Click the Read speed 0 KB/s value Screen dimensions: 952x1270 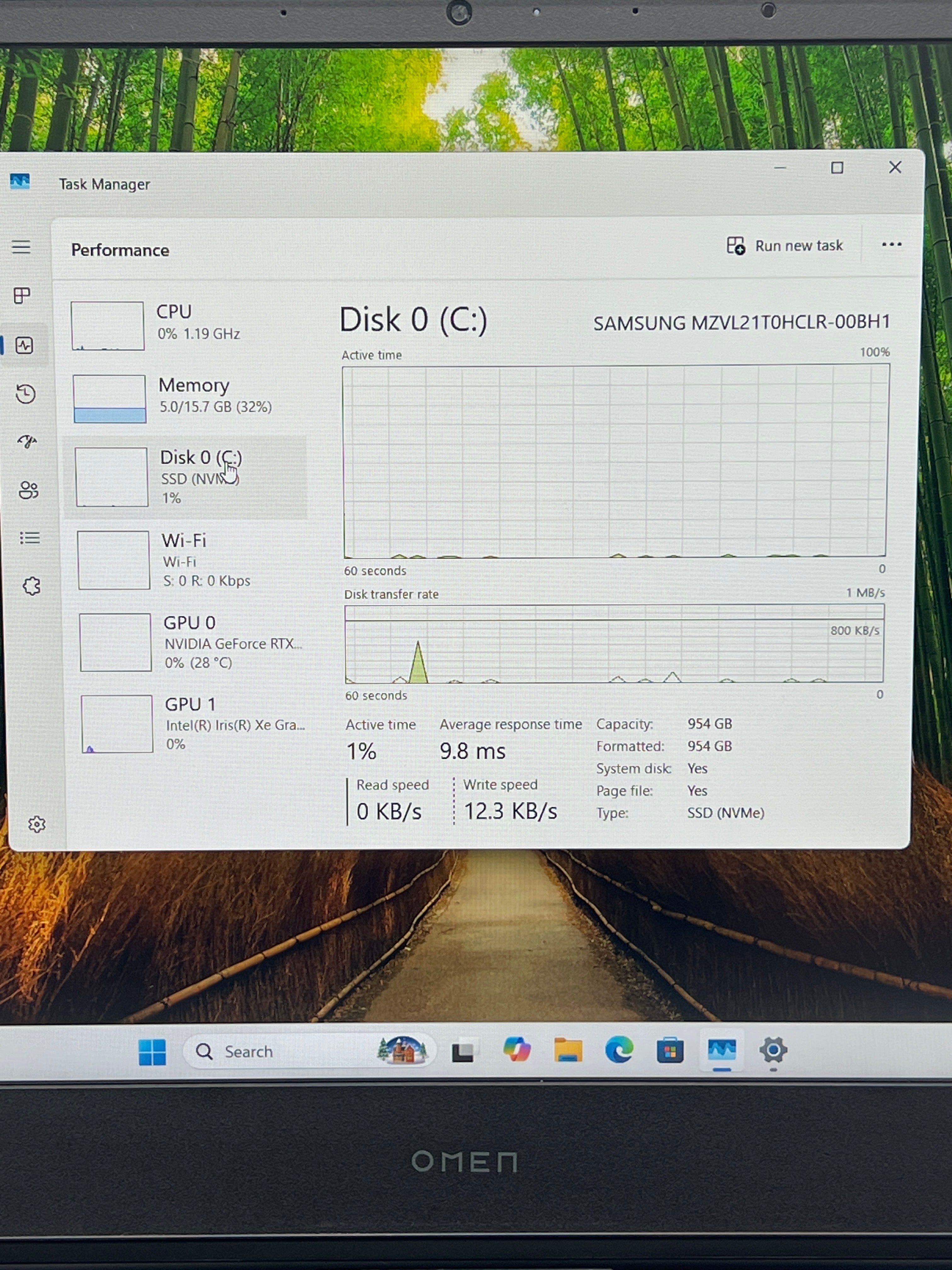click(389, 812)
